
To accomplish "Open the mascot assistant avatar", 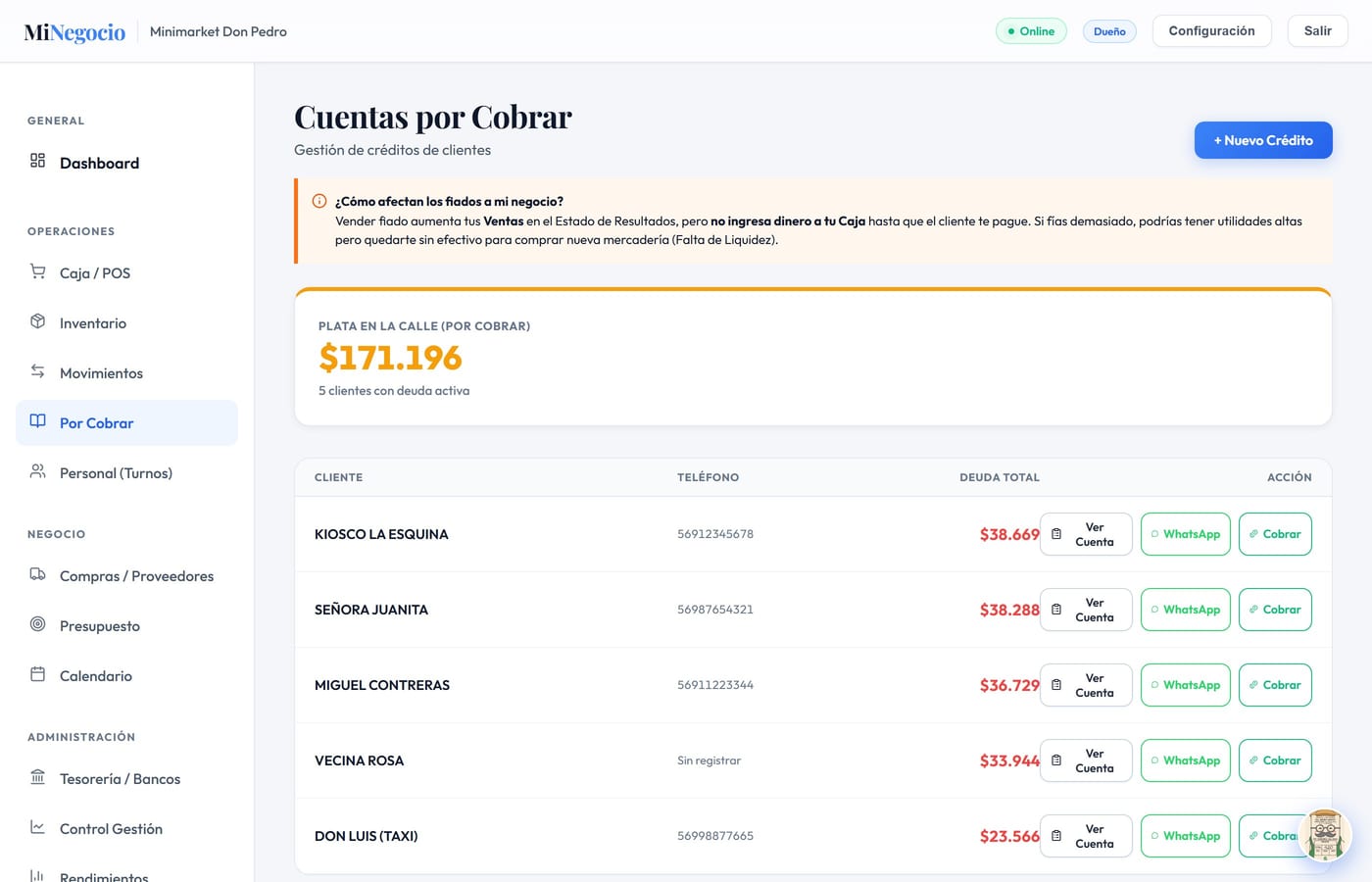I will (x=1325, y=835).
